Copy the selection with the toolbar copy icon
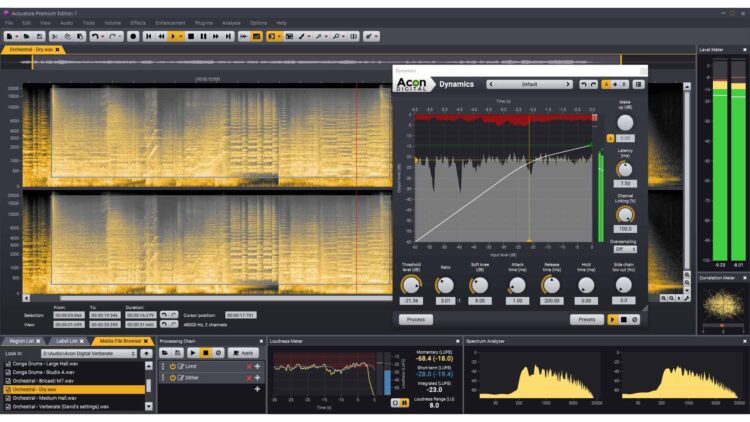The width and height of the screenshot is (750, 422). point(67,36)
